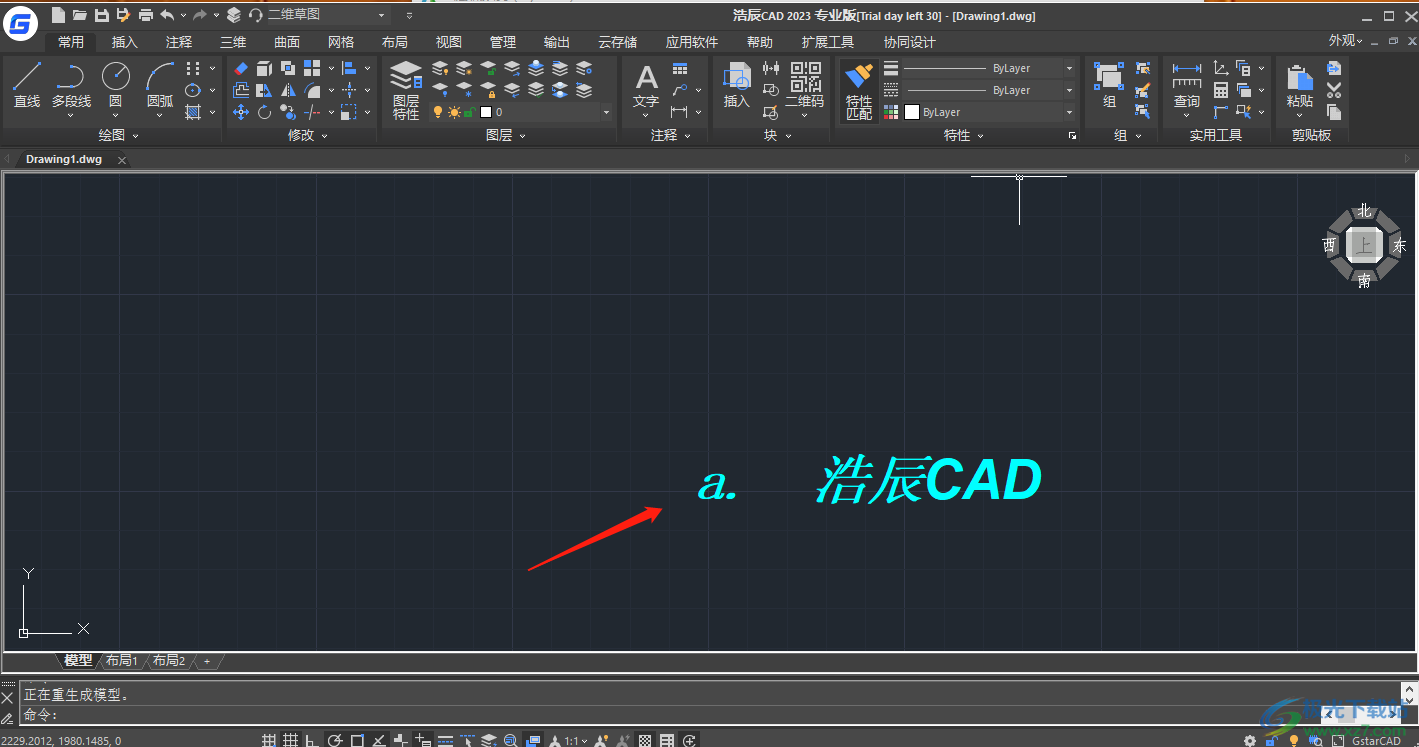Click the white color swatch in 特性 panel
This screenshot has width=1419, height=747.
pos(912,113)
